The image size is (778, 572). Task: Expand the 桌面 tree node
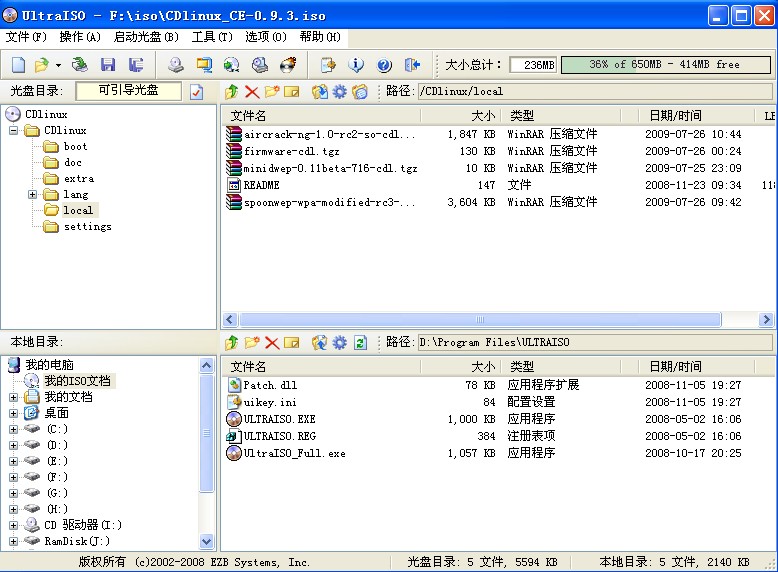pos(13,413)
